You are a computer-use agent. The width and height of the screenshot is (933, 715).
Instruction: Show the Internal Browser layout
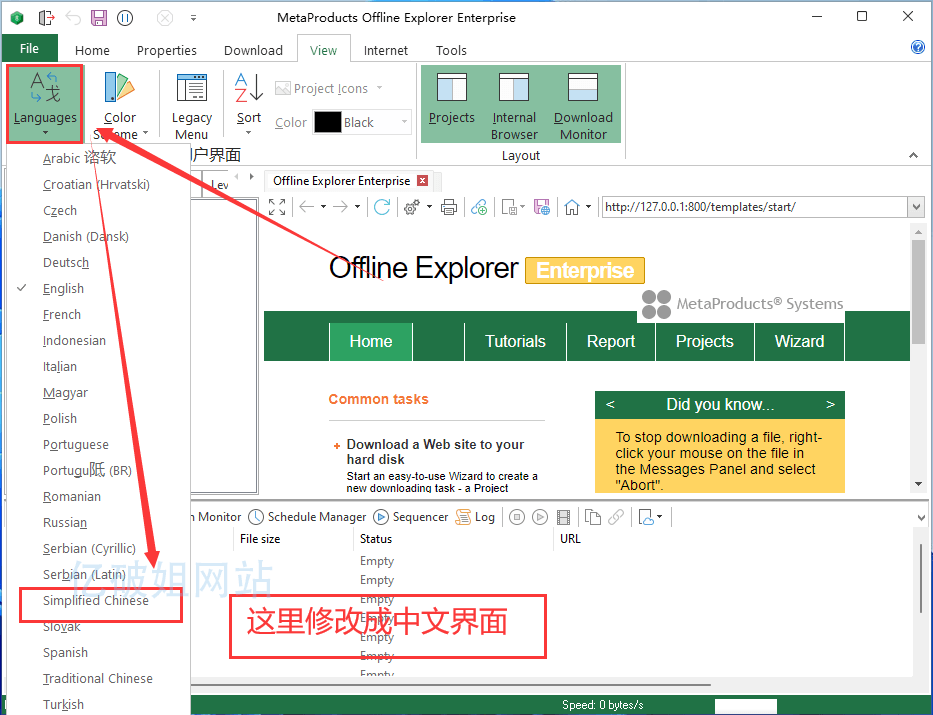point(514,104)
